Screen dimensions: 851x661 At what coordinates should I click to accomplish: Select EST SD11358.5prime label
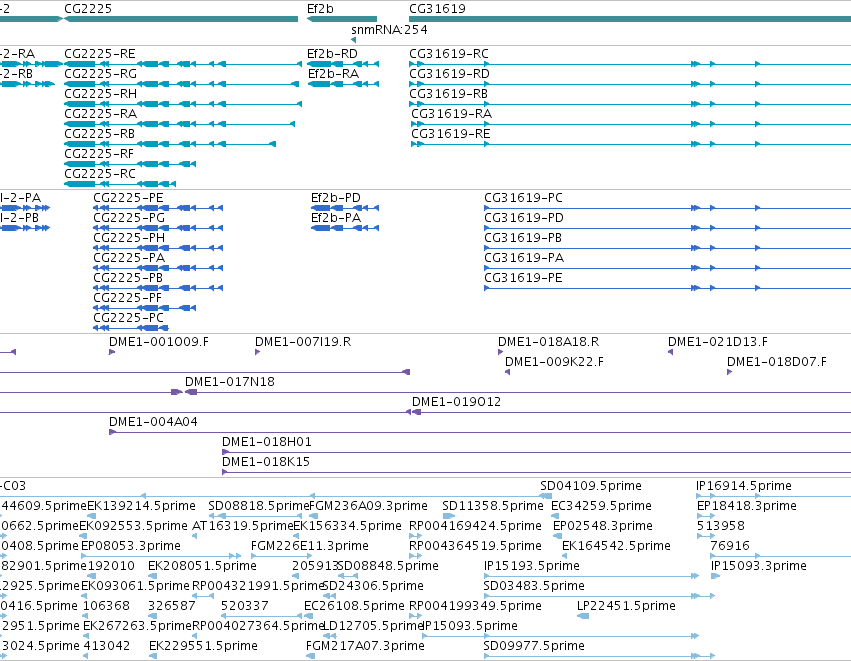click(492, 507)
